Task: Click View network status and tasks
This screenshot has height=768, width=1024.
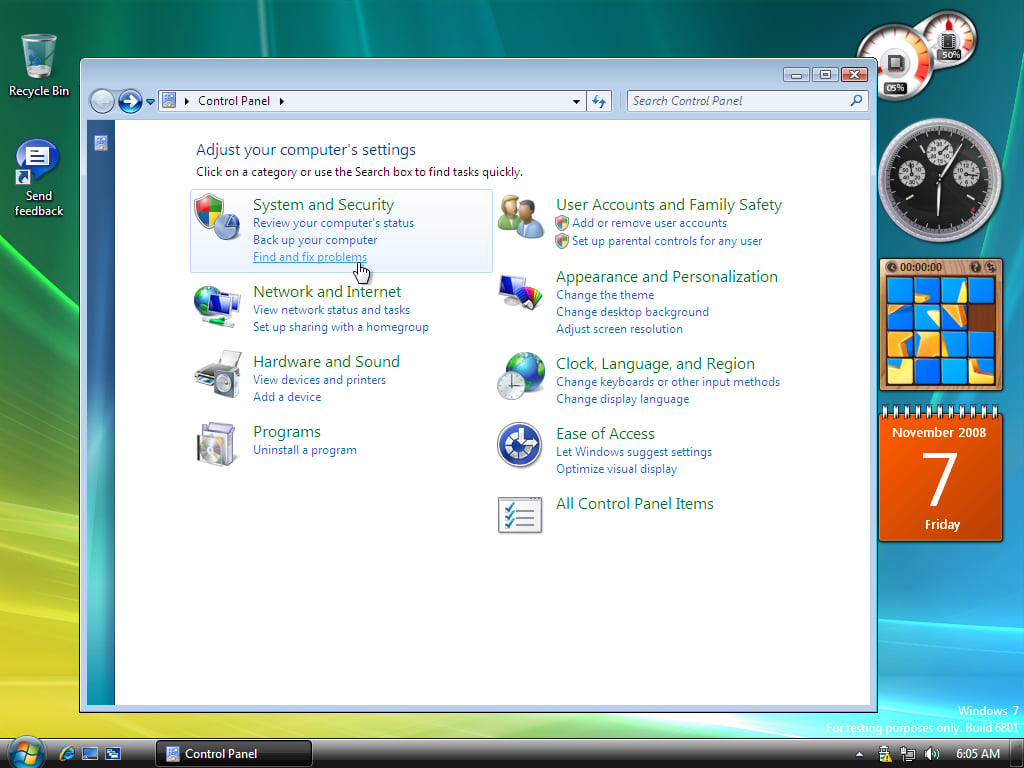Action: pos(331,310)
